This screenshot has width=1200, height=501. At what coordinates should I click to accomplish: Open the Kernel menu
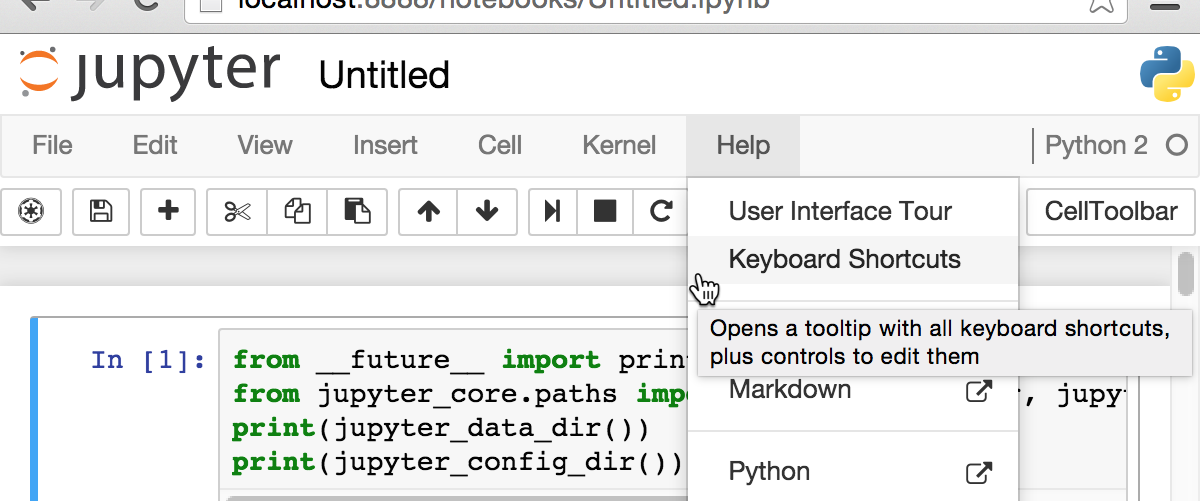619,145
